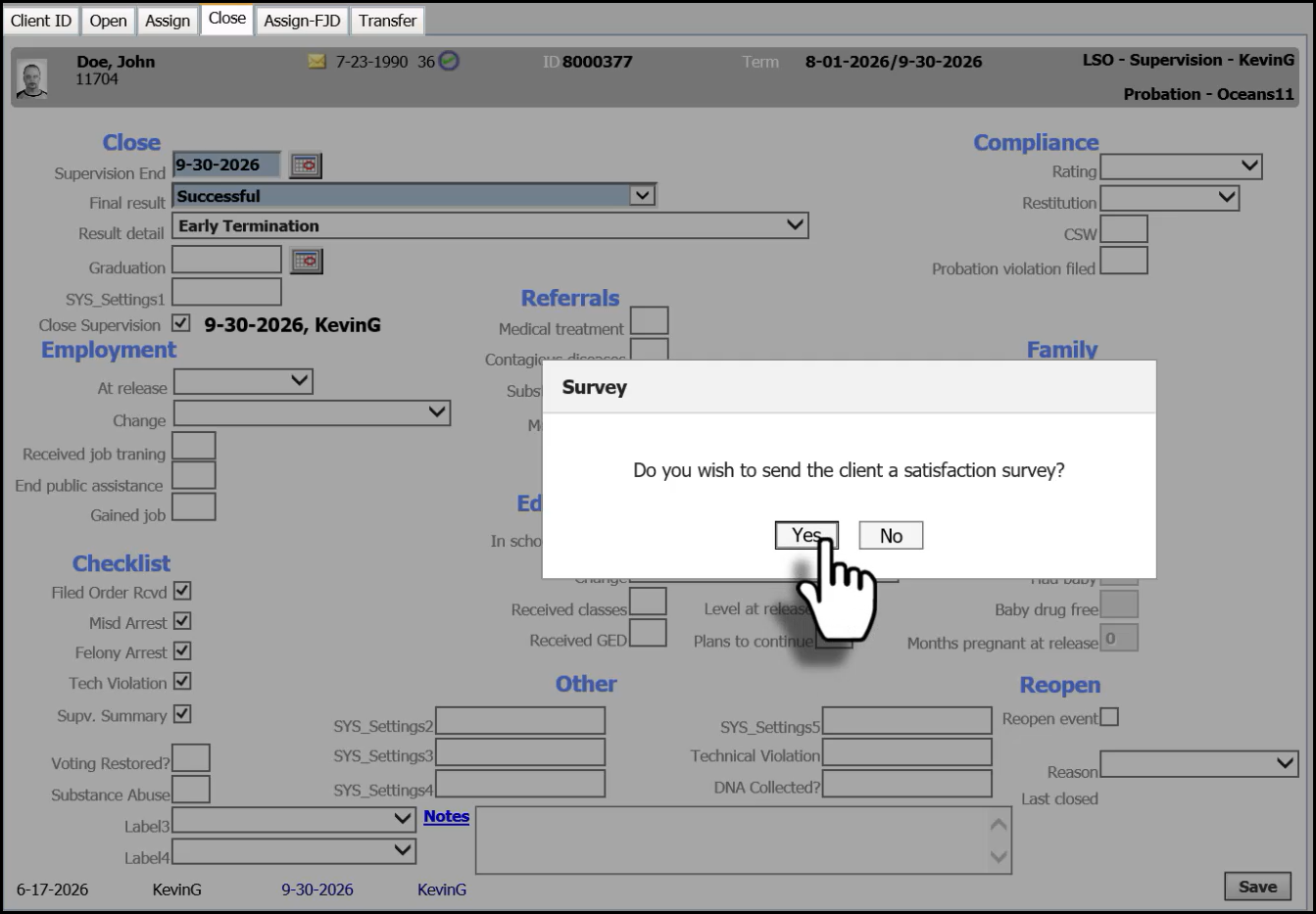Toggle Misd Arrest checkbox

(182, 621)
